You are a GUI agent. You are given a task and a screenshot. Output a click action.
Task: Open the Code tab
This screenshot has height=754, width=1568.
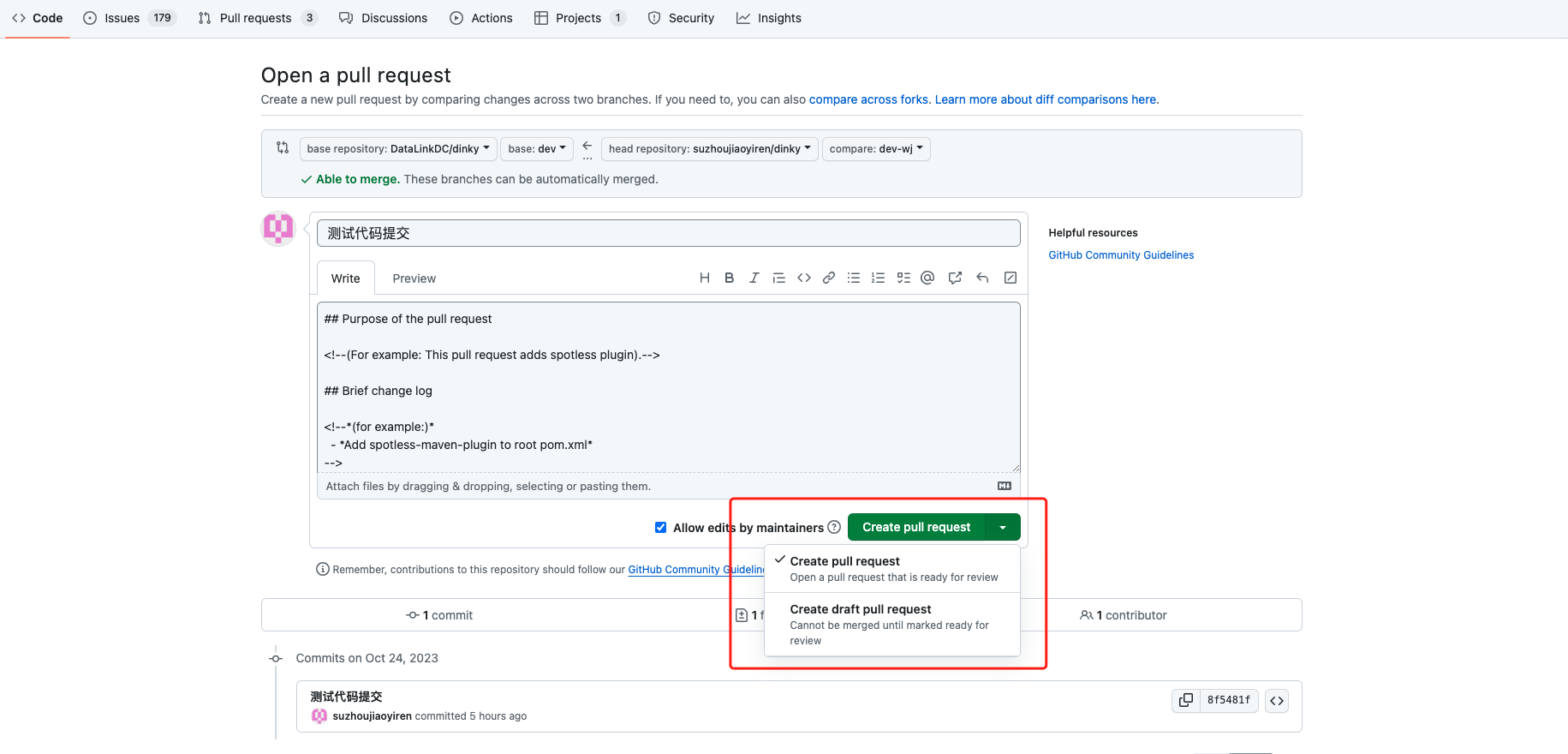pos(38,18)
